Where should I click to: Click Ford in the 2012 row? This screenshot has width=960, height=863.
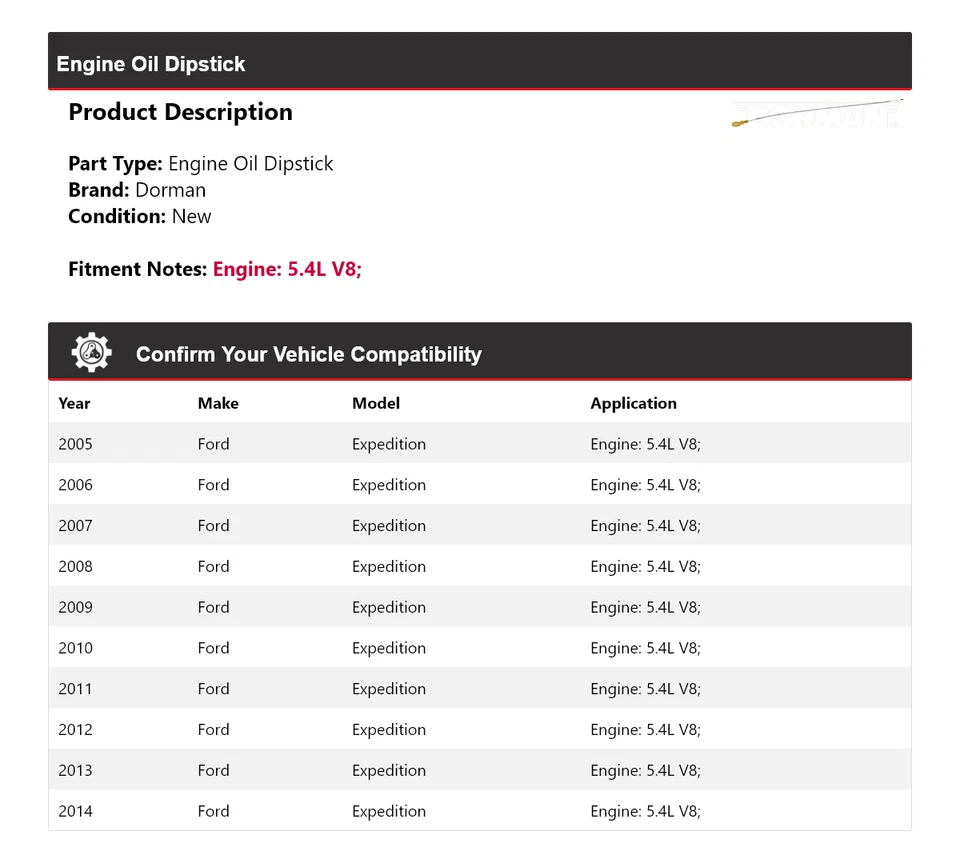coord(214,730)
